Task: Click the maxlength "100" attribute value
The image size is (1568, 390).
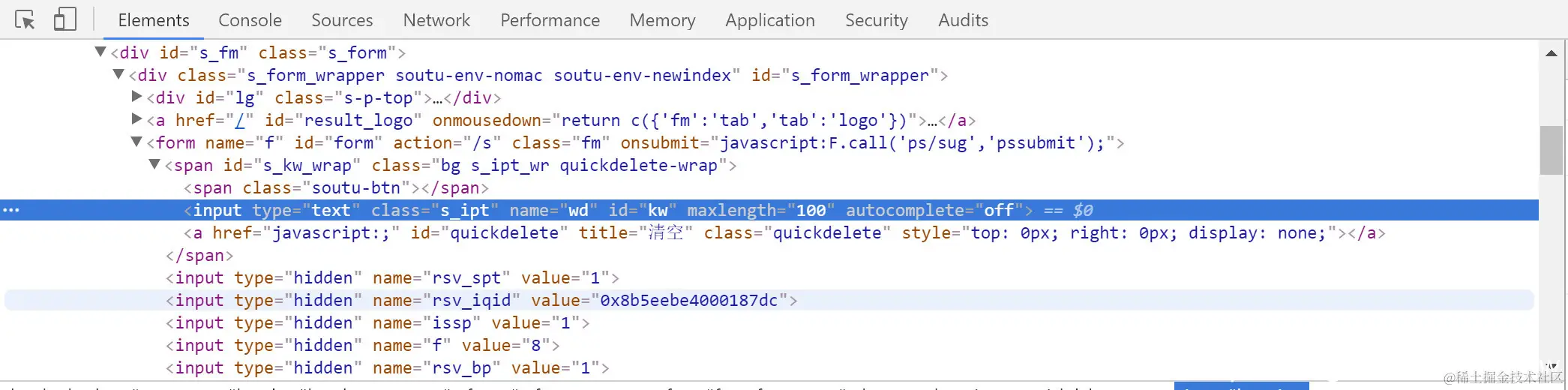Action: (x=811, y=211)
